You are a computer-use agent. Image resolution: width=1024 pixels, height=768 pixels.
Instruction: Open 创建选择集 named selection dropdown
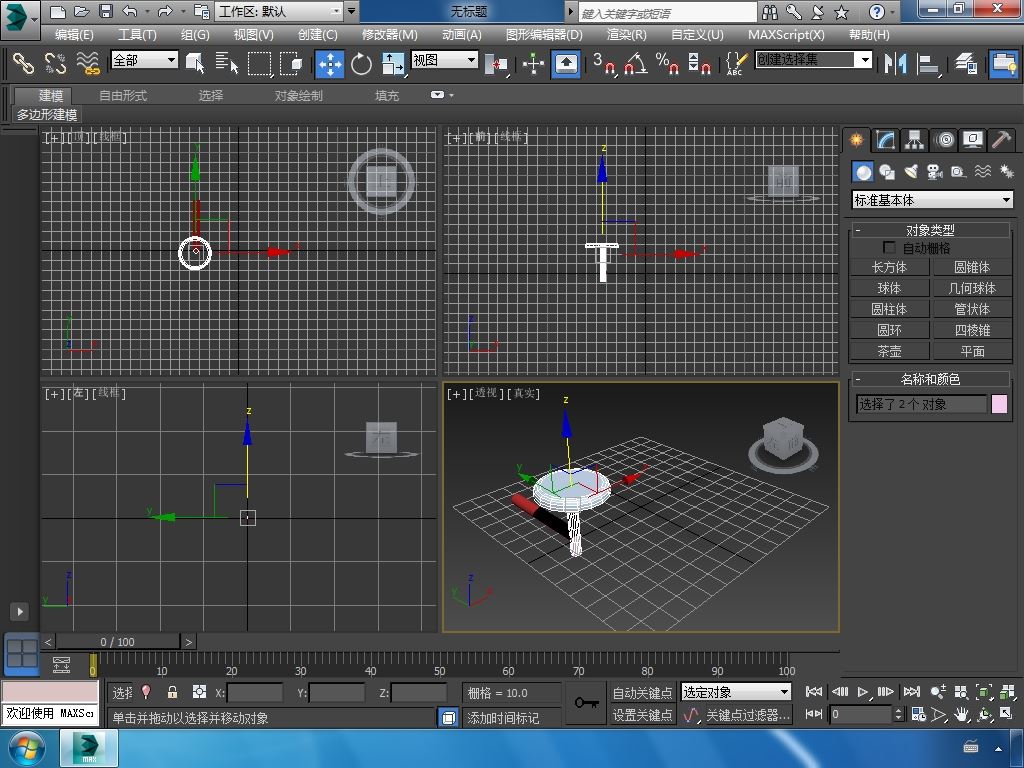pyautogui.click(x=814, y=60)
